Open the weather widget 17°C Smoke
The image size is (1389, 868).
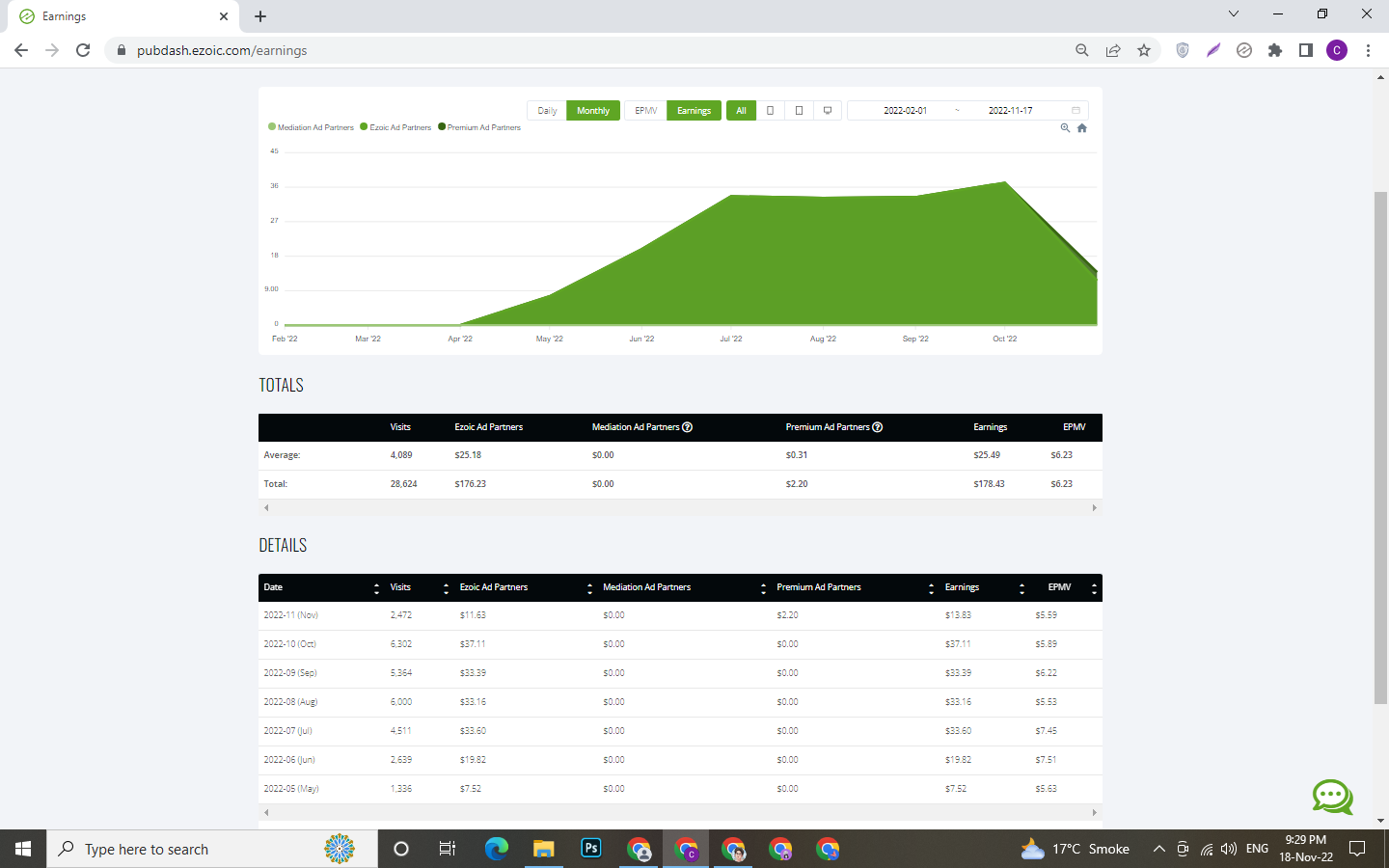click(x=1076, y=849)
